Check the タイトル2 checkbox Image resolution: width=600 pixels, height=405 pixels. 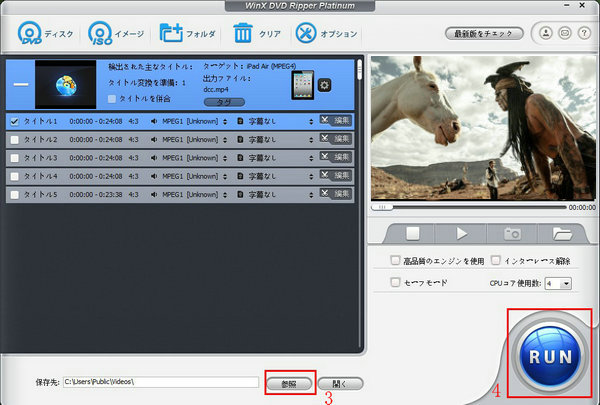(15, 140)
